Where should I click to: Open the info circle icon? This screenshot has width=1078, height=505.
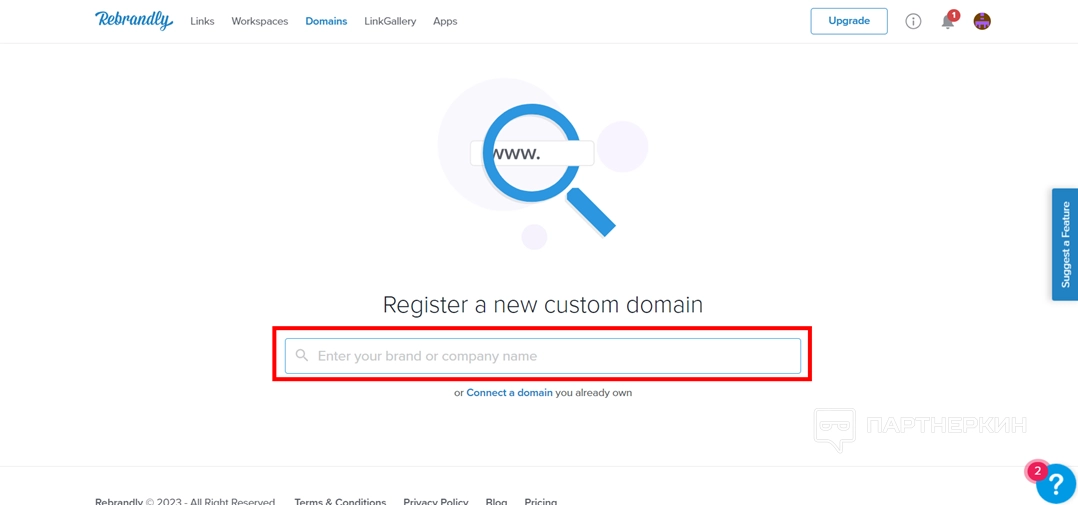coord(913,21)
